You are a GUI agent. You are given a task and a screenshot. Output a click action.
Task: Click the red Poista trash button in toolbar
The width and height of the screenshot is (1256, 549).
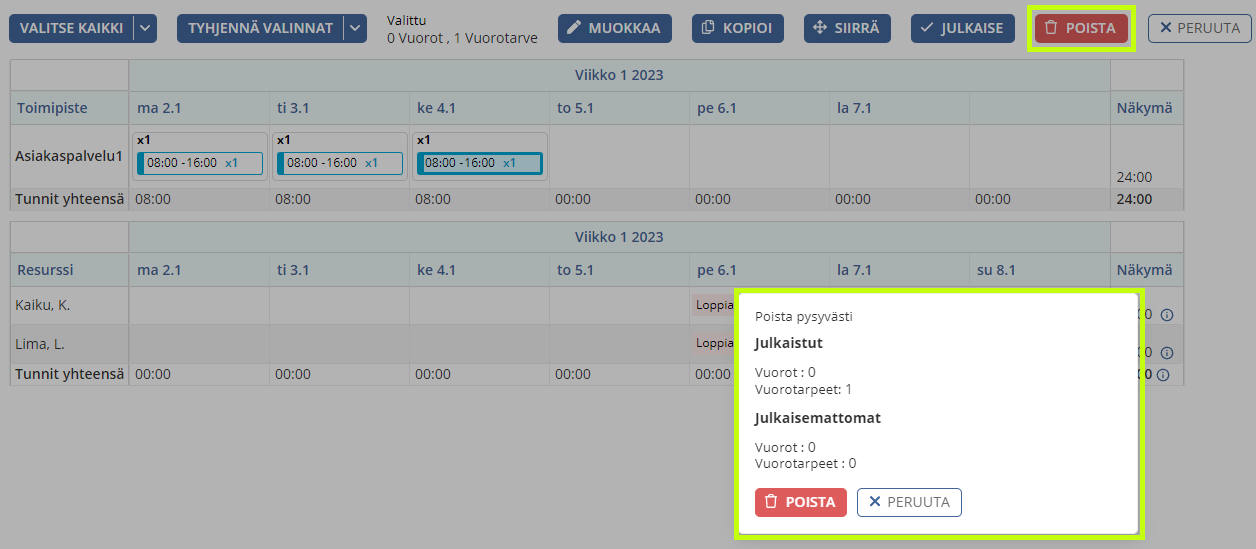point(1081,28)
